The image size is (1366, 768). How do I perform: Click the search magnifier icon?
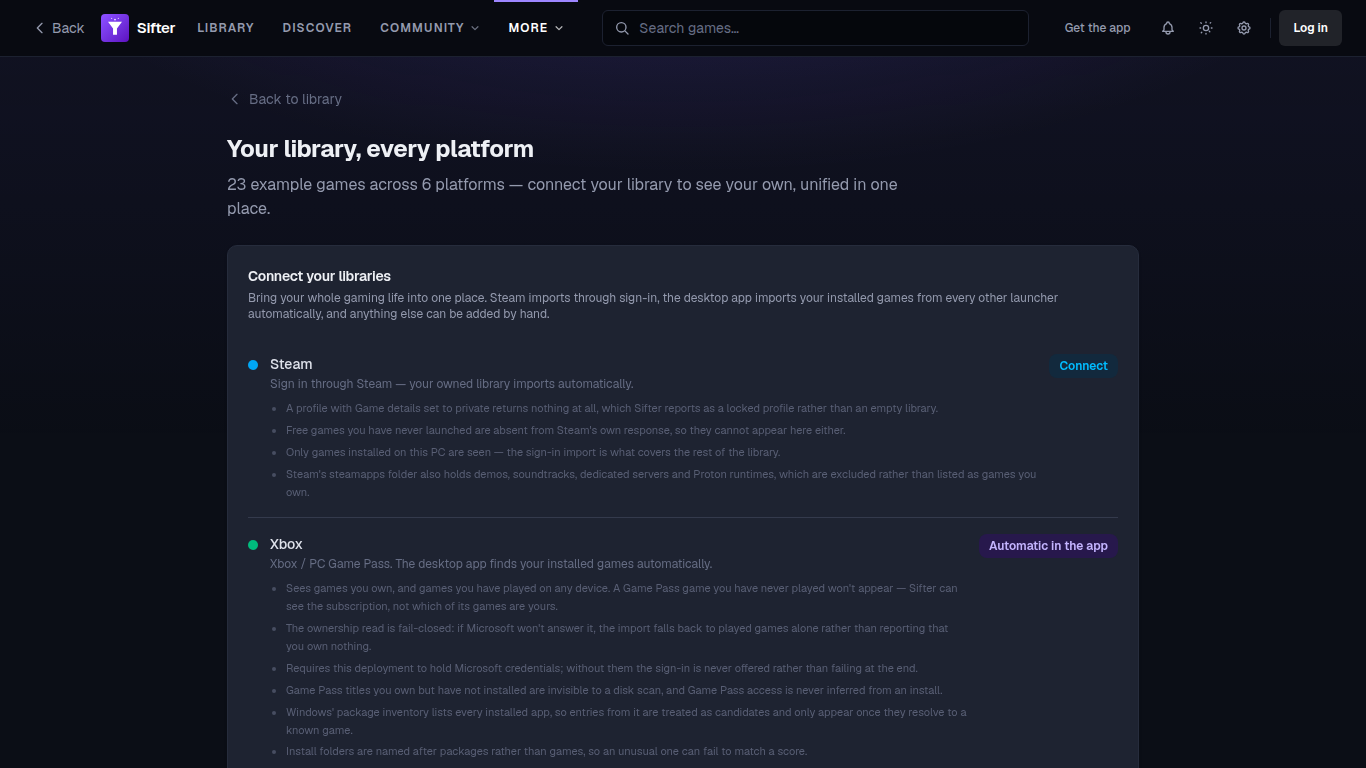[622, 28]
